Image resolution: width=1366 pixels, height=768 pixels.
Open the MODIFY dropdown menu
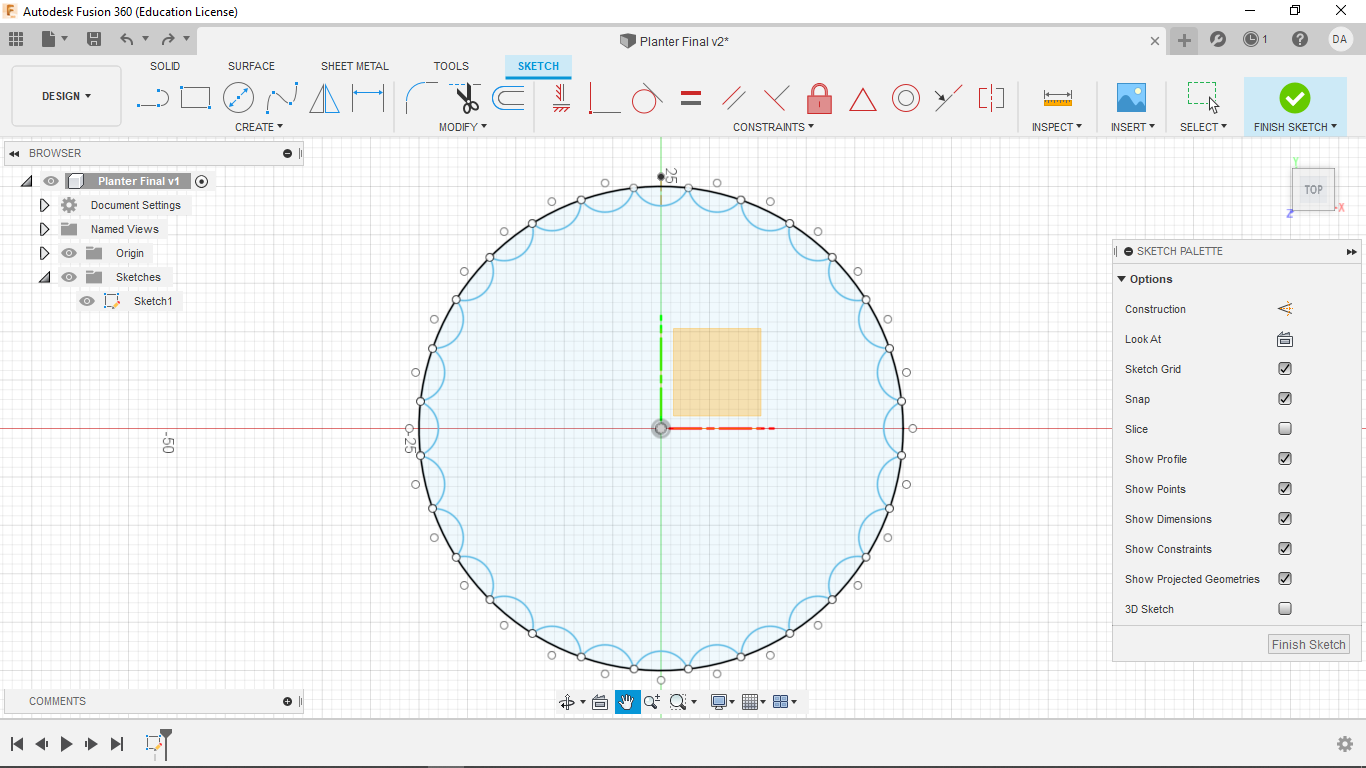tap(463, 127)
